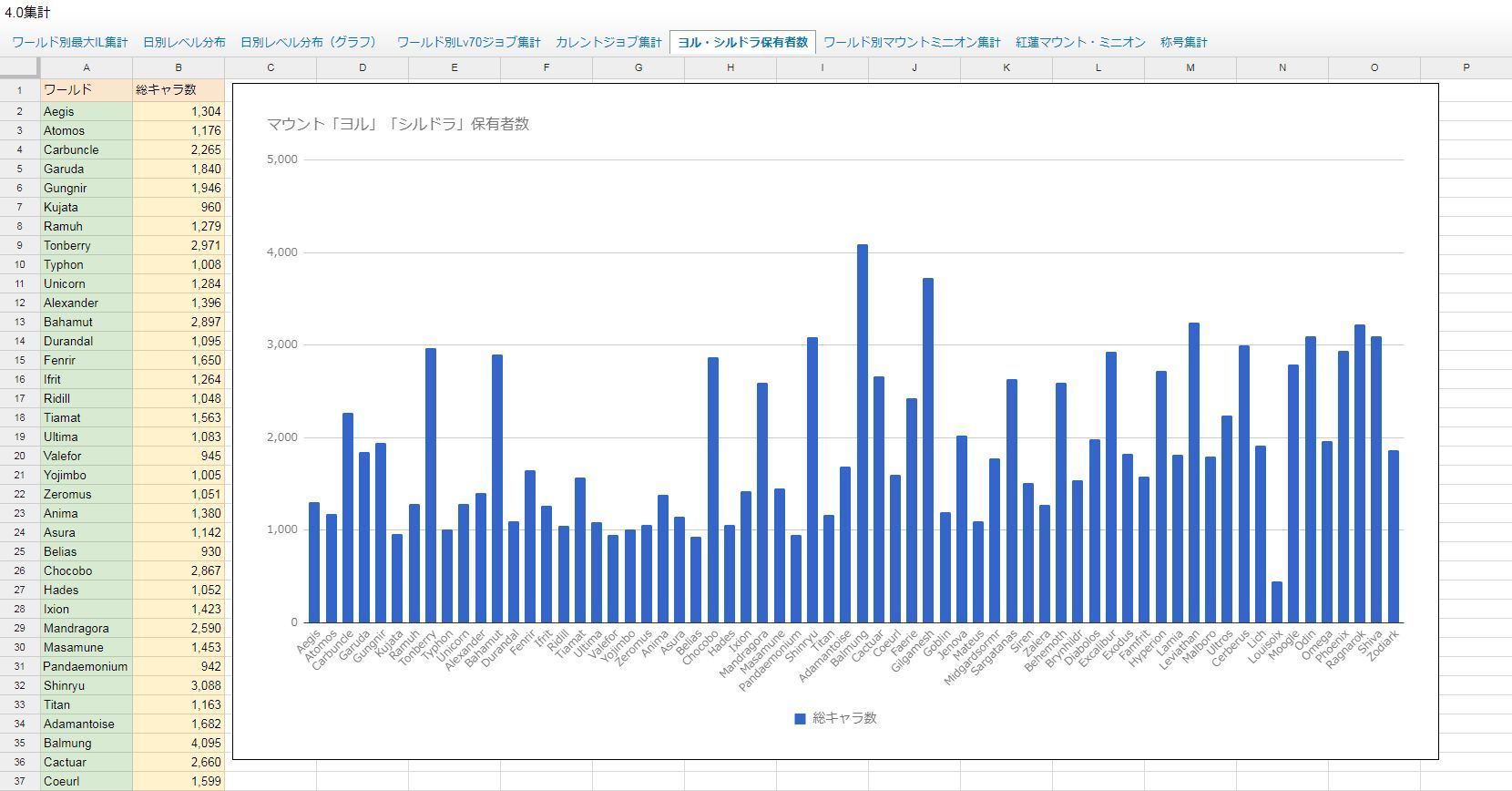The height and width of the screenshot is (791, 1512).
Task: Click the value 3,088 cell
Action: point(179,685)
